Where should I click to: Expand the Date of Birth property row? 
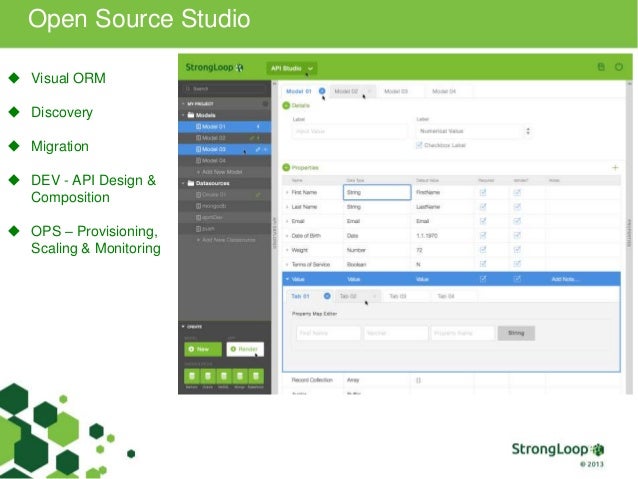tap(287, 236)
